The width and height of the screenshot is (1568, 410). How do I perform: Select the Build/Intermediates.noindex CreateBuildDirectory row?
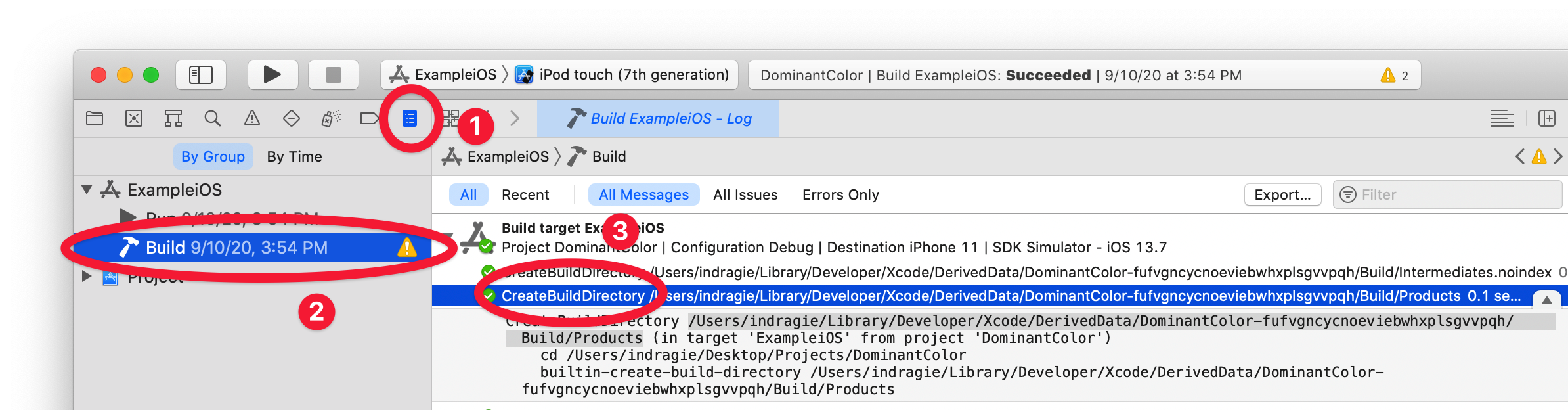tap(999, 272)
